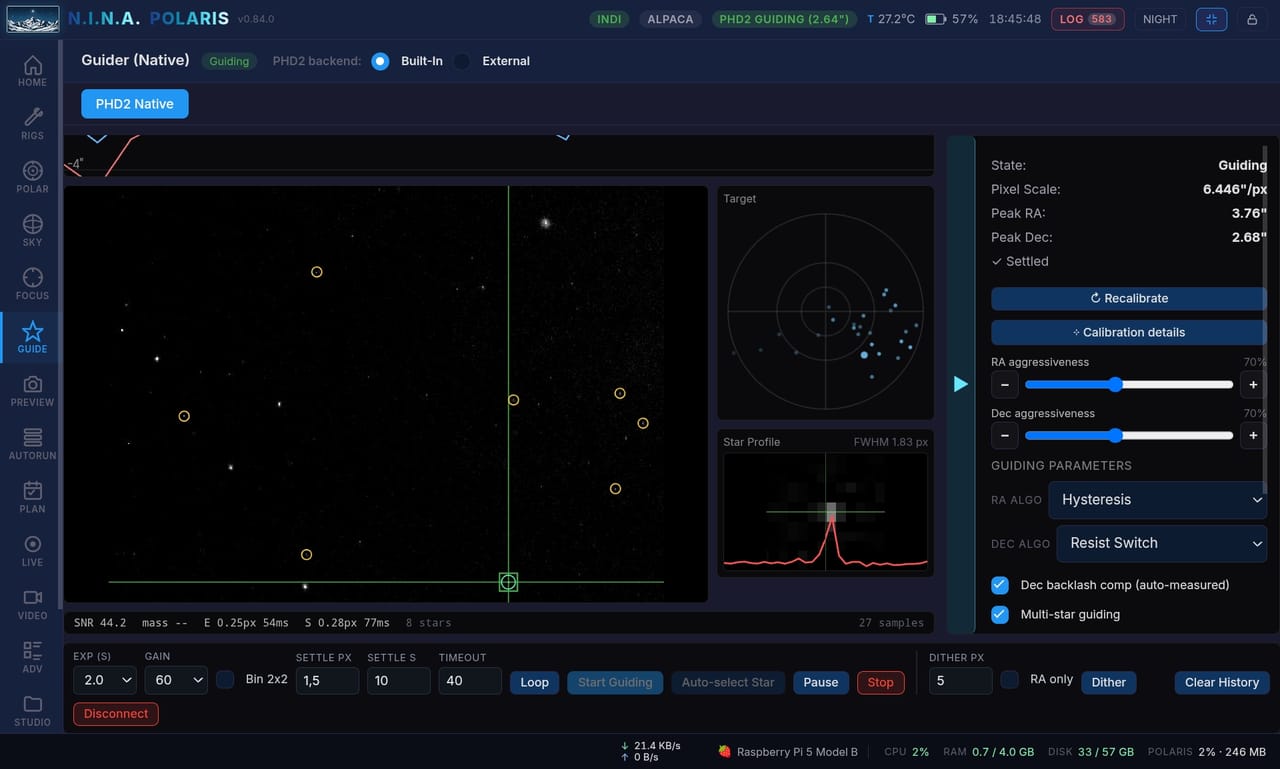Click the Dec aggressiveness slider
1280x769 pixels.
(1129, 435)
